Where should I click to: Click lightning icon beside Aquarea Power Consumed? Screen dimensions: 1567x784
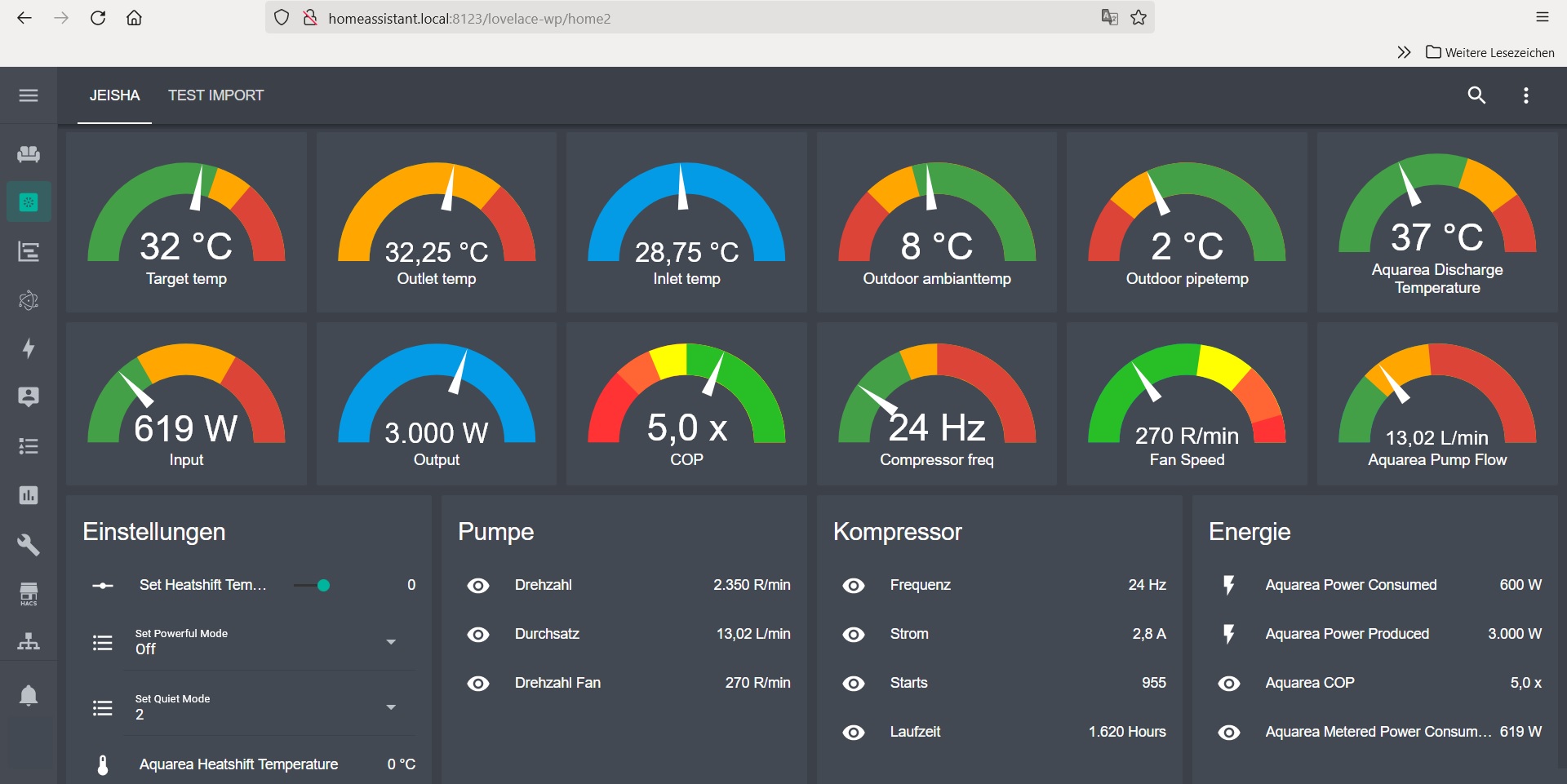[1228, 585]
